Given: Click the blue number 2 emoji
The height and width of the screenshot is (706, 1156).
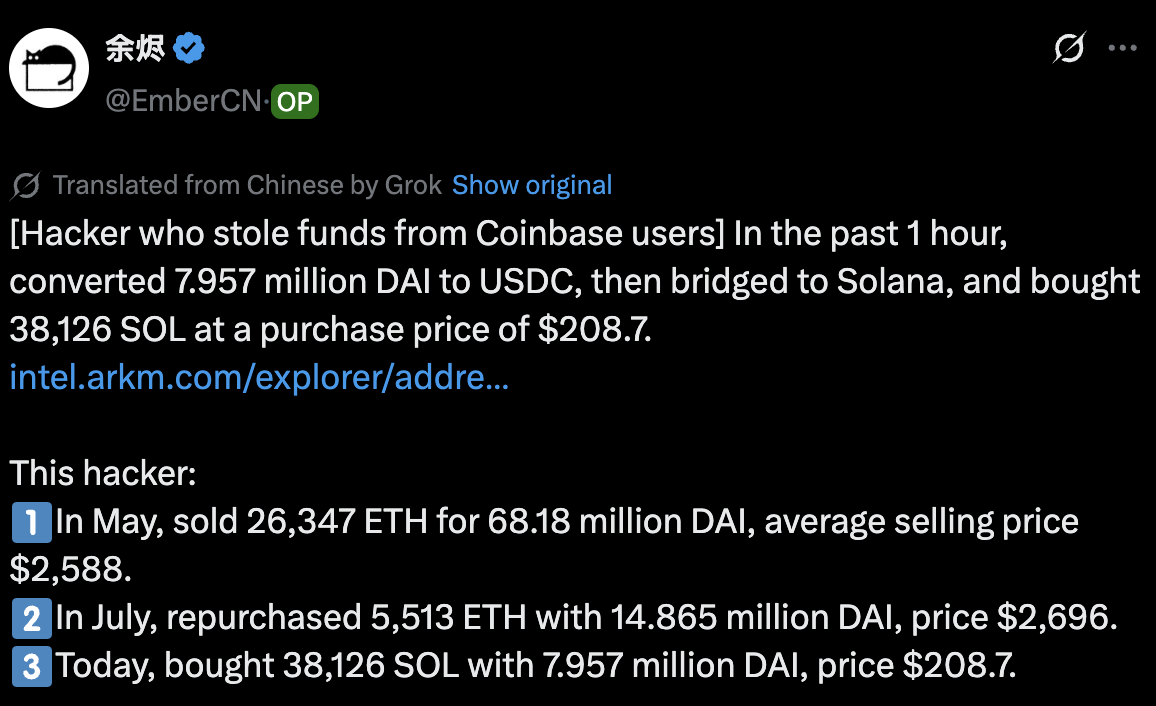Looking at the screenshot, I should pos(30,619).
